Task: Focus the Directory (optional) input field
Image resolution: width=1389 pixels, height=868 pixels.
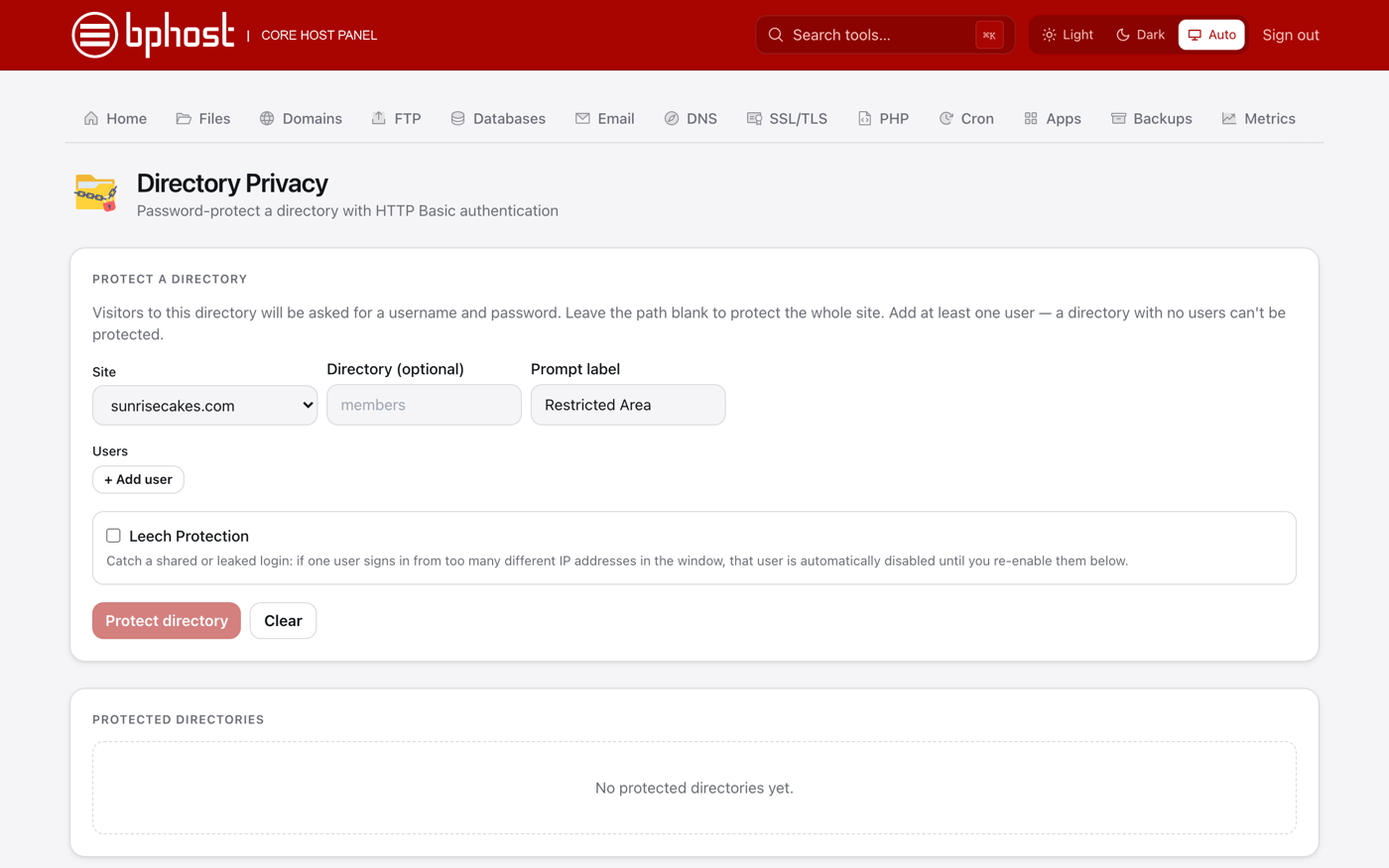Action: (424, 405)
